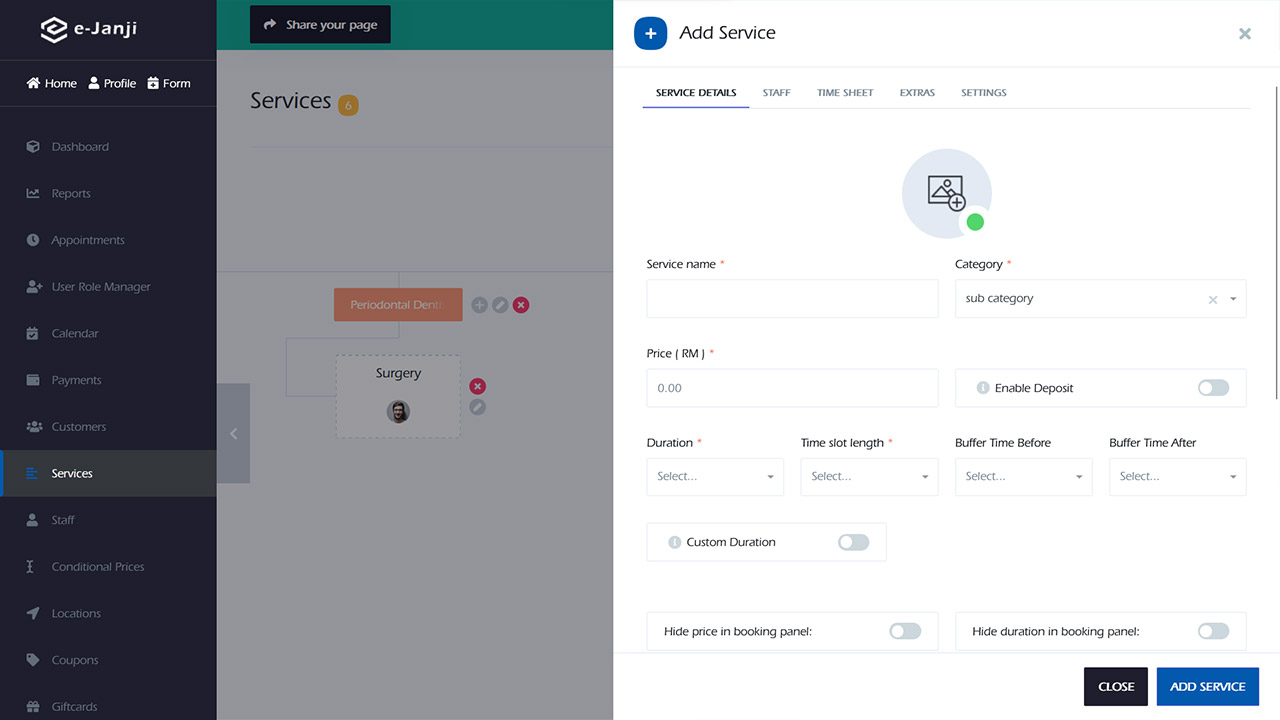Click red delete icon beside Periodontal Dentistry
This screenshot has width=1280, height=720.
[x=521, y=305]
